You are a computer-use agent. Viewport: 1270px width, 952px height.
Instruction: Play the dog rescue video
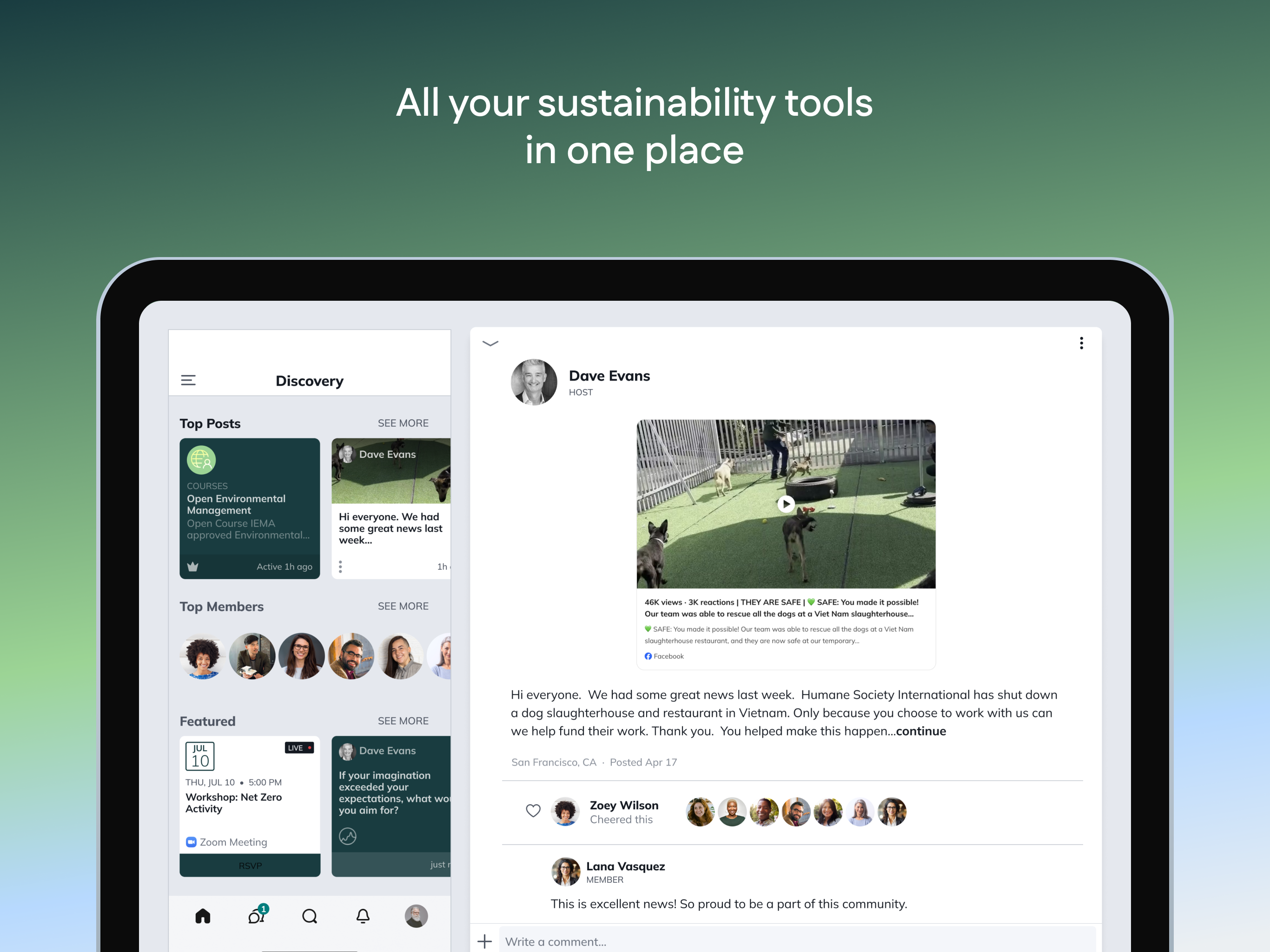point(786,504)
